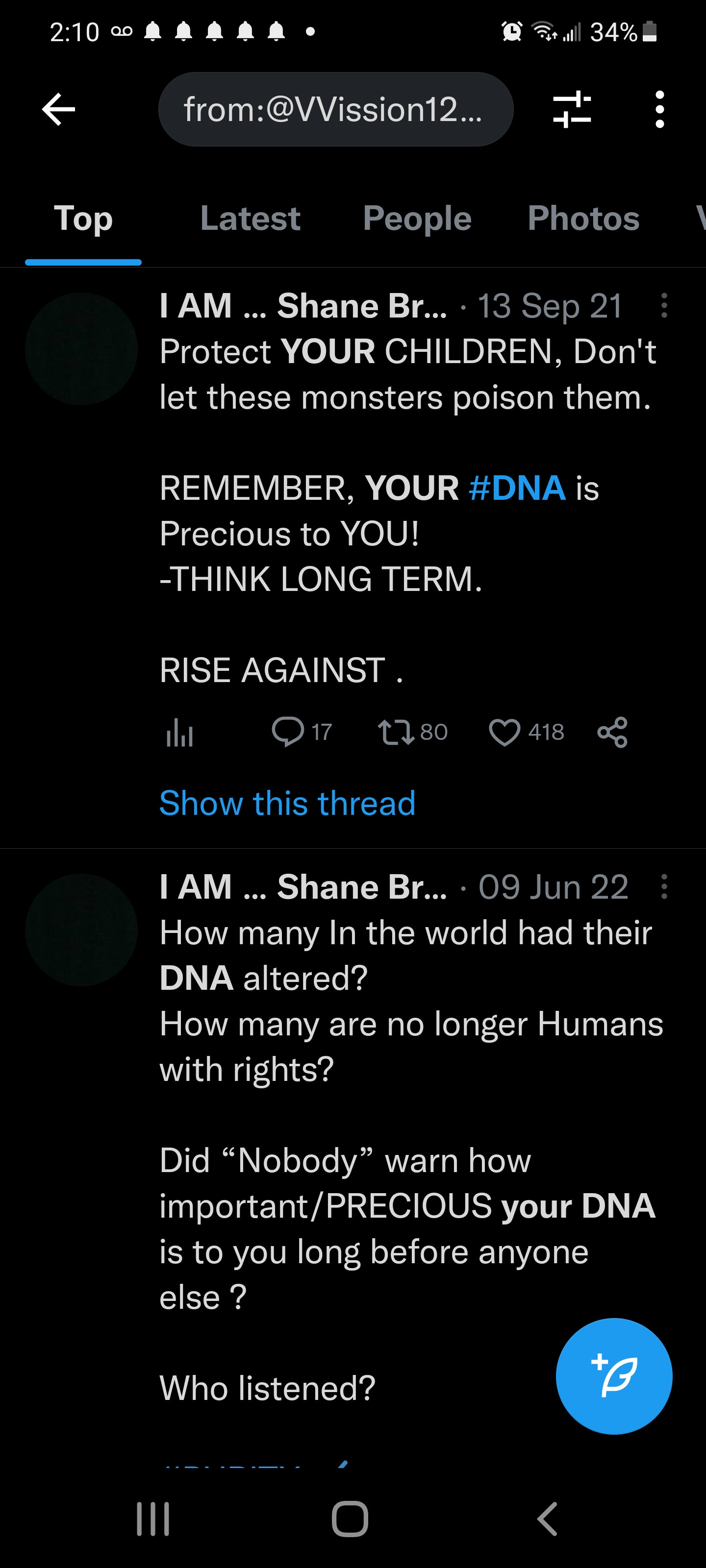706x1568 pixels.
Task: Open the profile picture on the first tweet
Action: tap(81, 349)
